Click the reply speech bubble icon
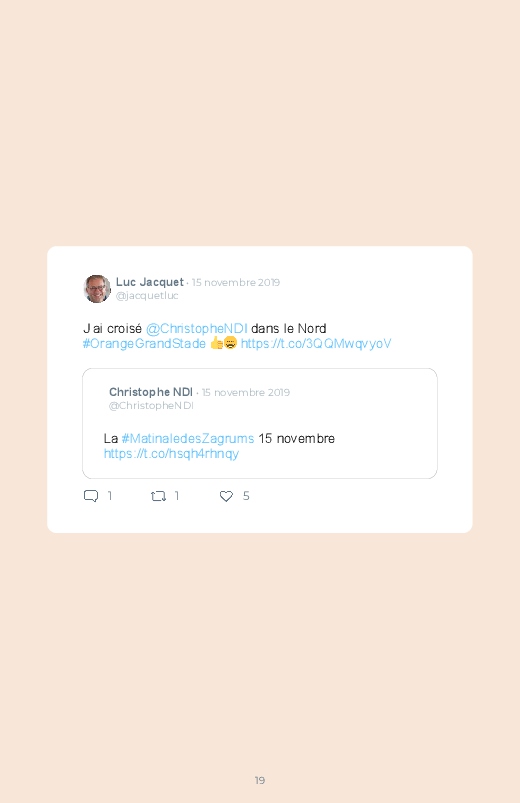520x803 pixels. (91, 496)
